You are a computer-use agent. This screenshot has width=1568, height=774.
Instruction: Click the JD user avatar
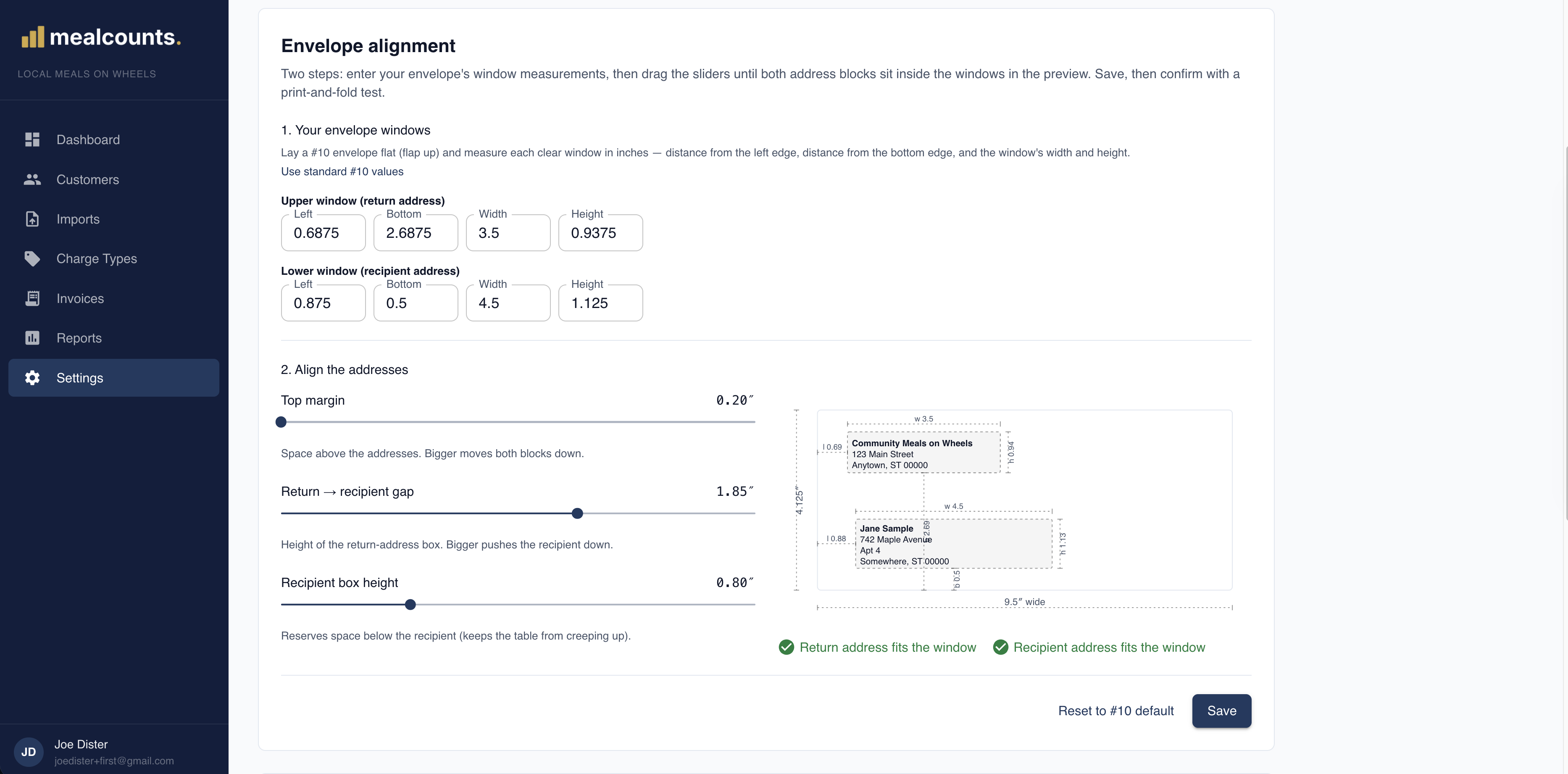pyautogui.click(x=29, y=751)
